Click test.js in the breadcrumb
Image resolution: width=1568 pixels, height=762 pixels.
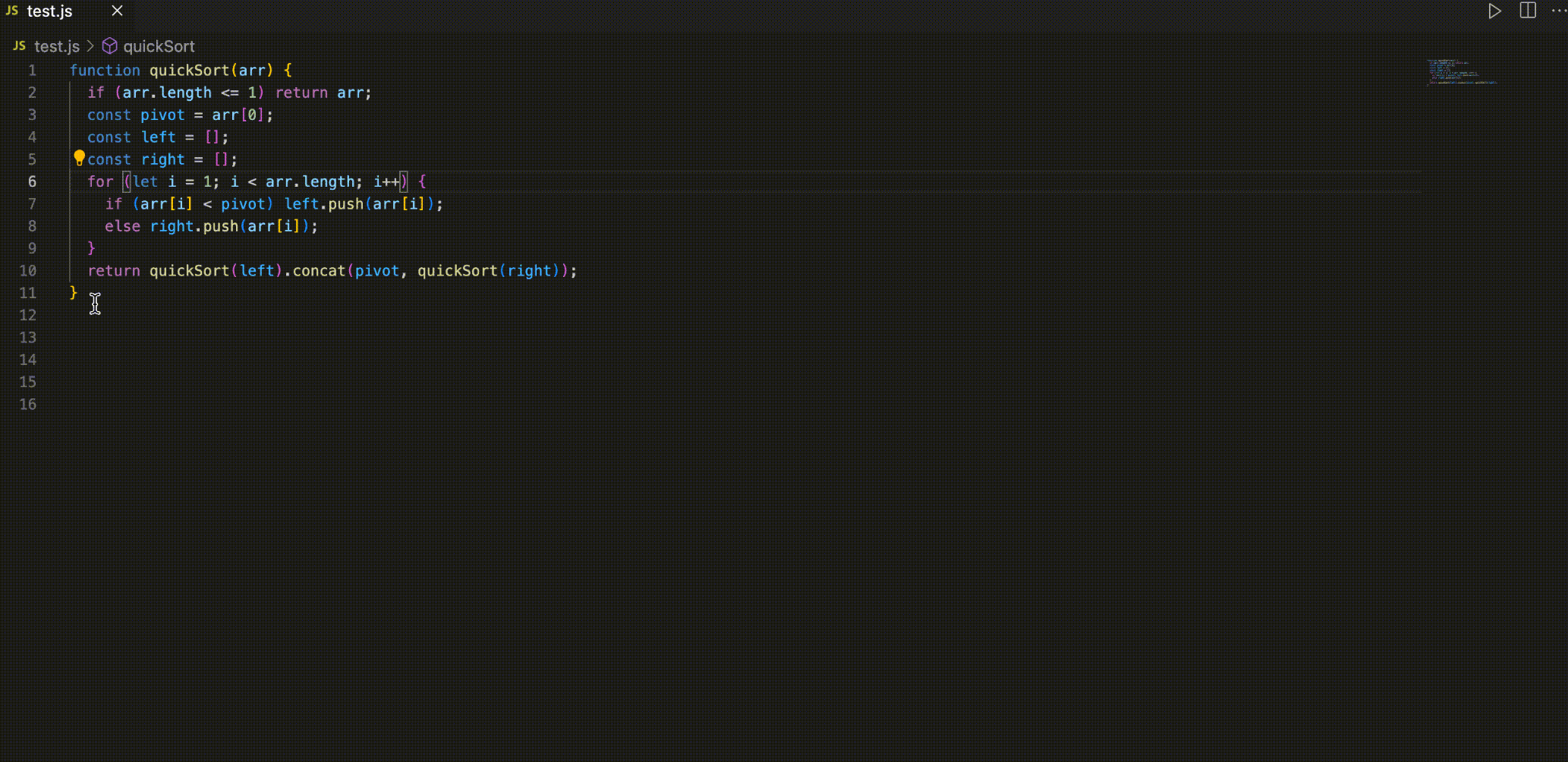pos(57,46)
